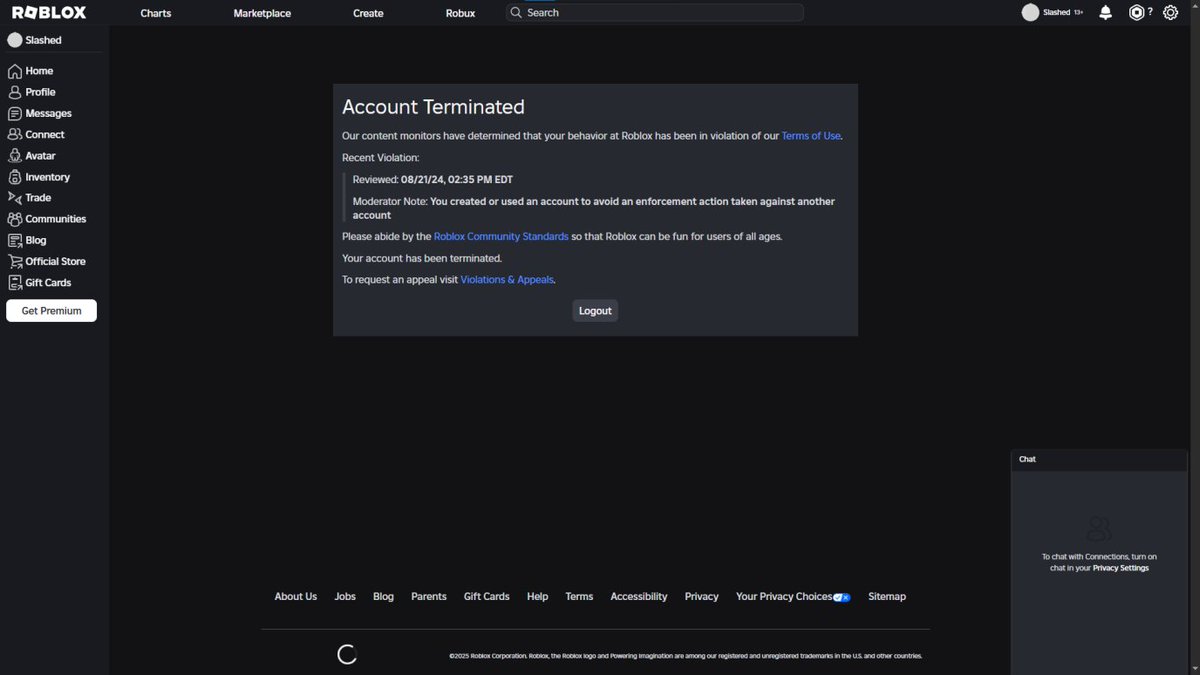Open the Robux balance icon
The height and width of the screenshot is (675, 1200).
[x=1136, y=13]
